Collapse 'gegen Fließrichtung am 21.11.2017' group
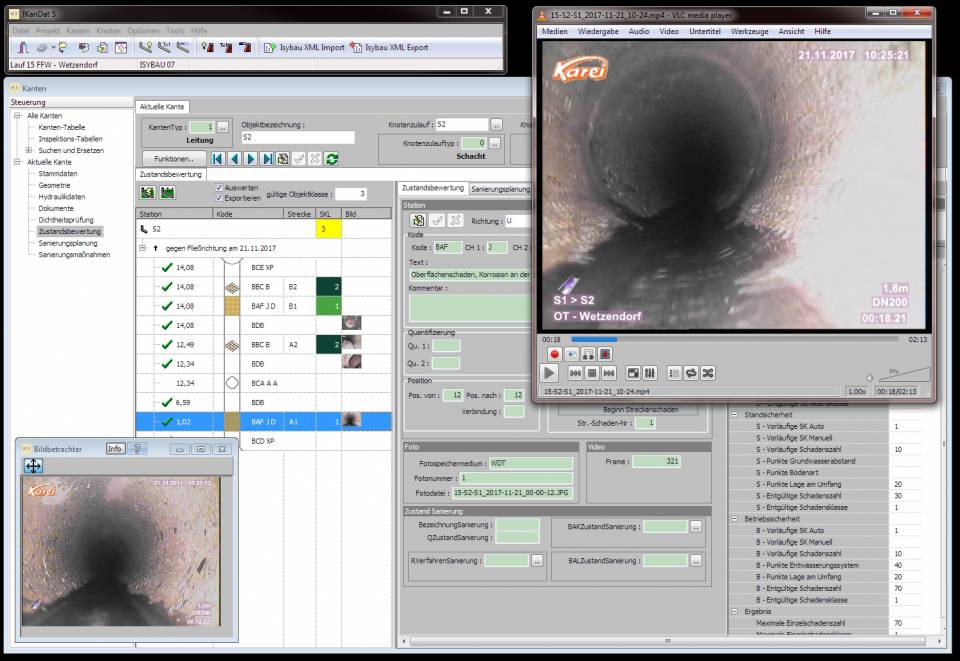Screen dimensions: 960x661 pos(142,248)
